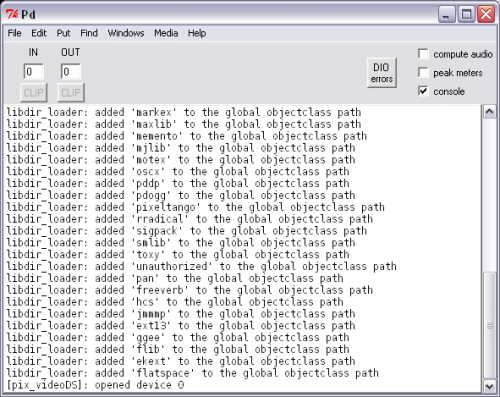Open the Find menu

(89, 33)
